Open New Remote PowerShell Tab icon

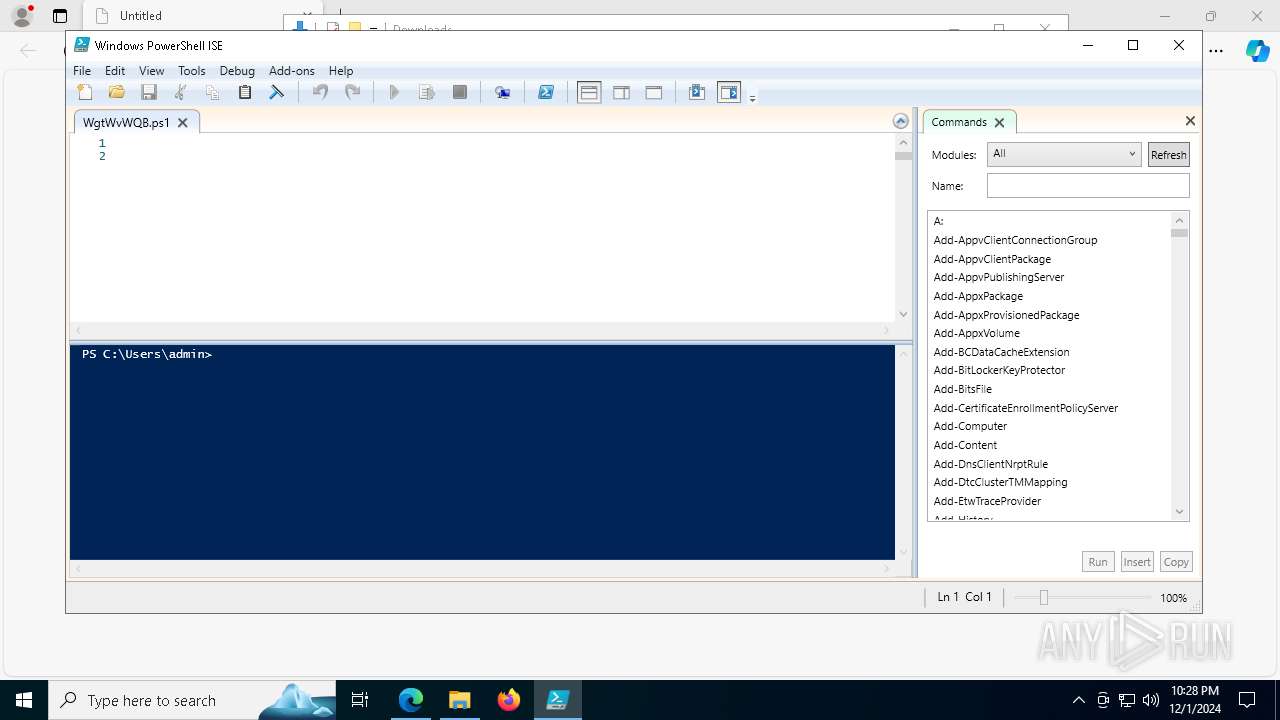[503, 92]
